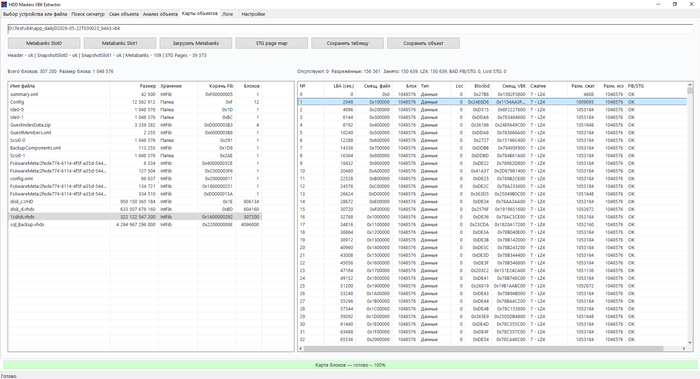Click the 'Сохранить объект' button
The width and height of the screenshot is (700, 379).
424,43
